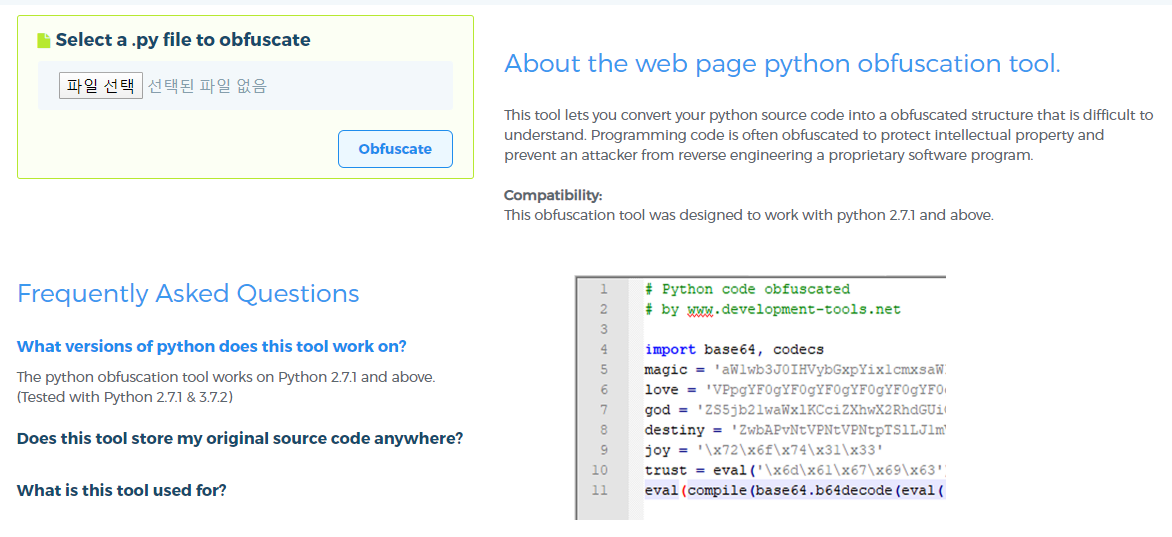Click the www.development-tools.net comment in code image
Screen dimensions: 1172x537
tap(773, 309)
